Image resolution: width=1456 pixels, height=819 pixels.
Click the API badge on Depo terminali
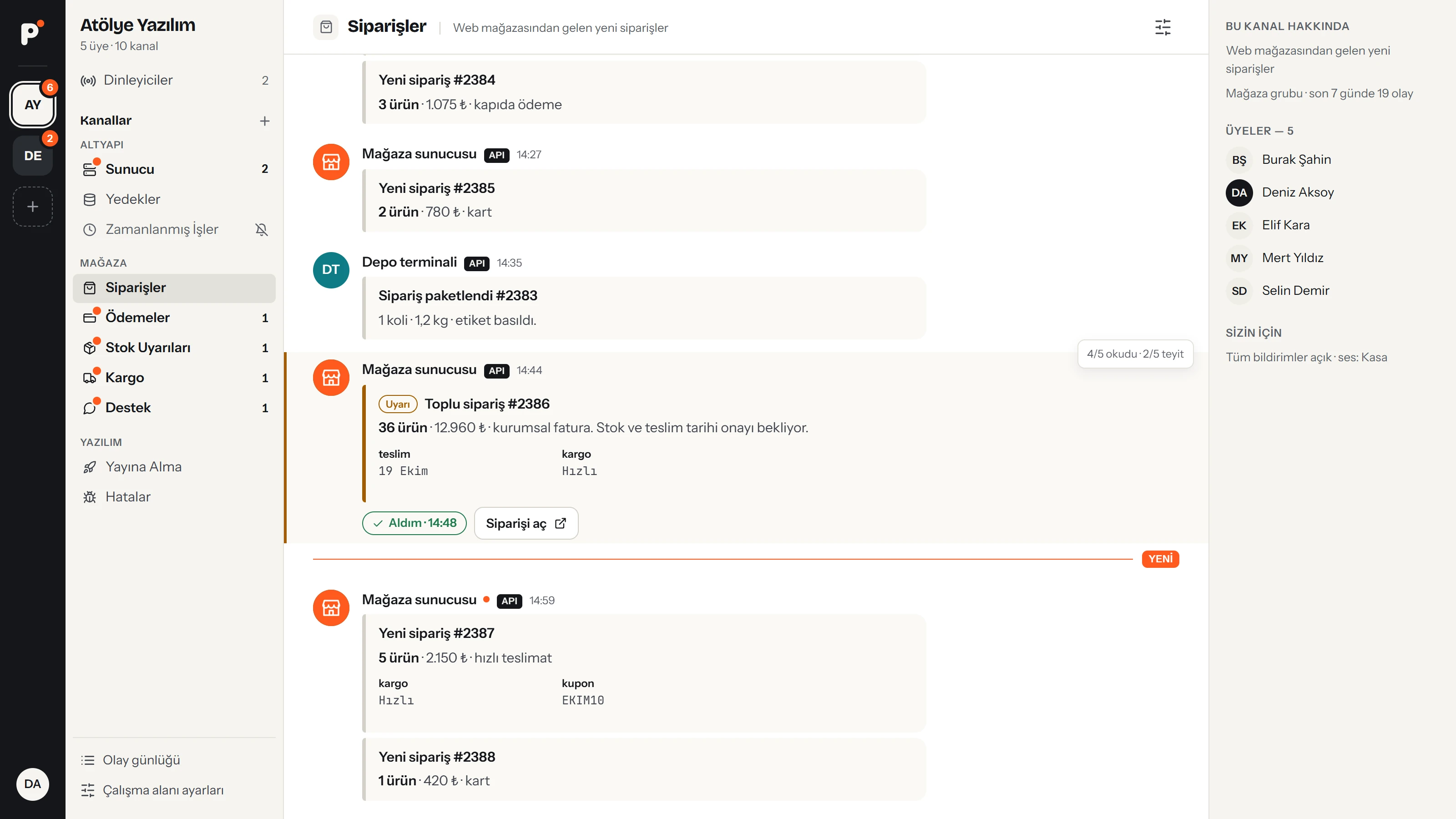click(x=476, y=263)
